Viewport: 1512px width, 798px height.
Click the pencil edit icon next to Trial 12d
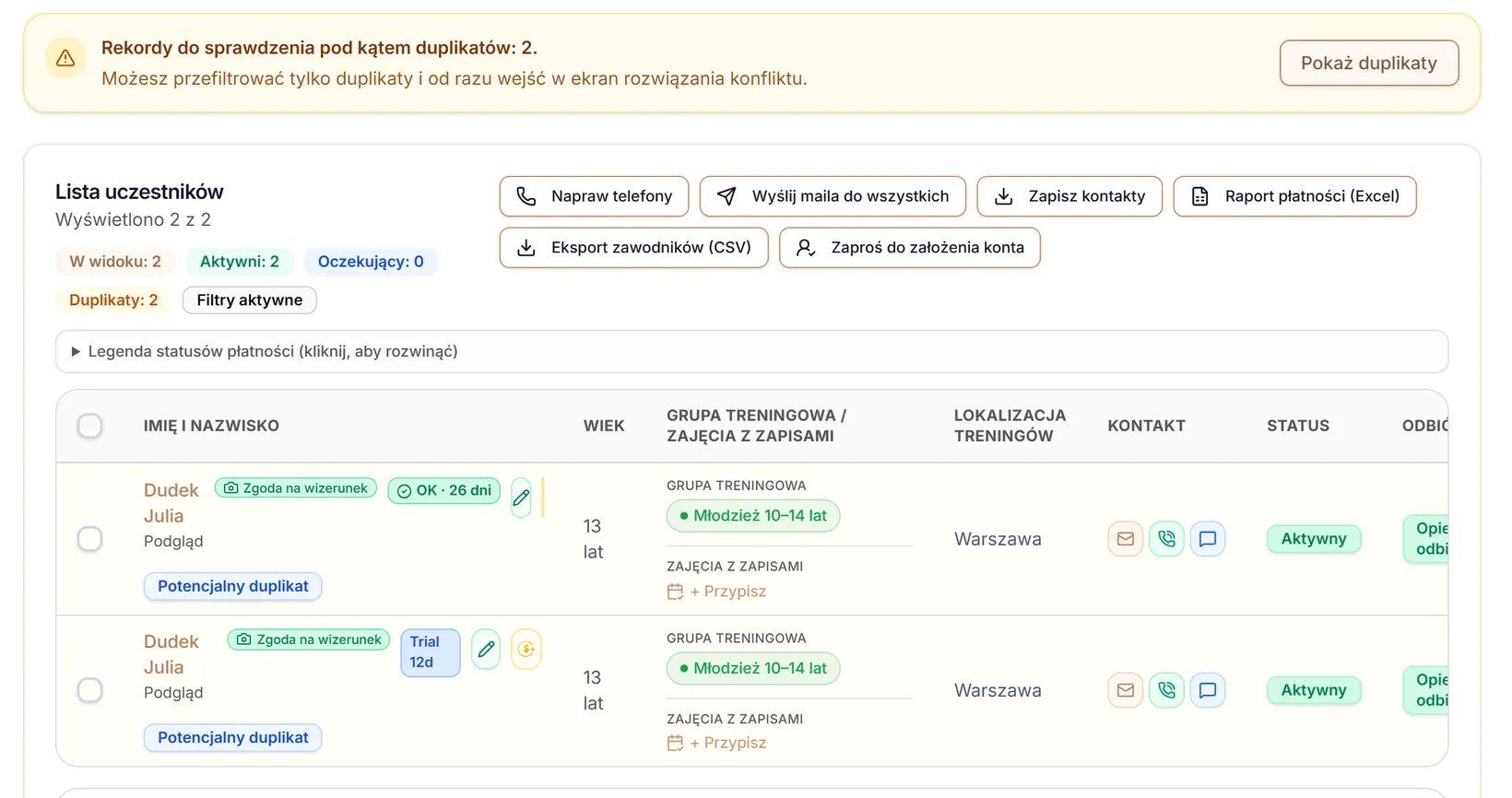point(486,650)
